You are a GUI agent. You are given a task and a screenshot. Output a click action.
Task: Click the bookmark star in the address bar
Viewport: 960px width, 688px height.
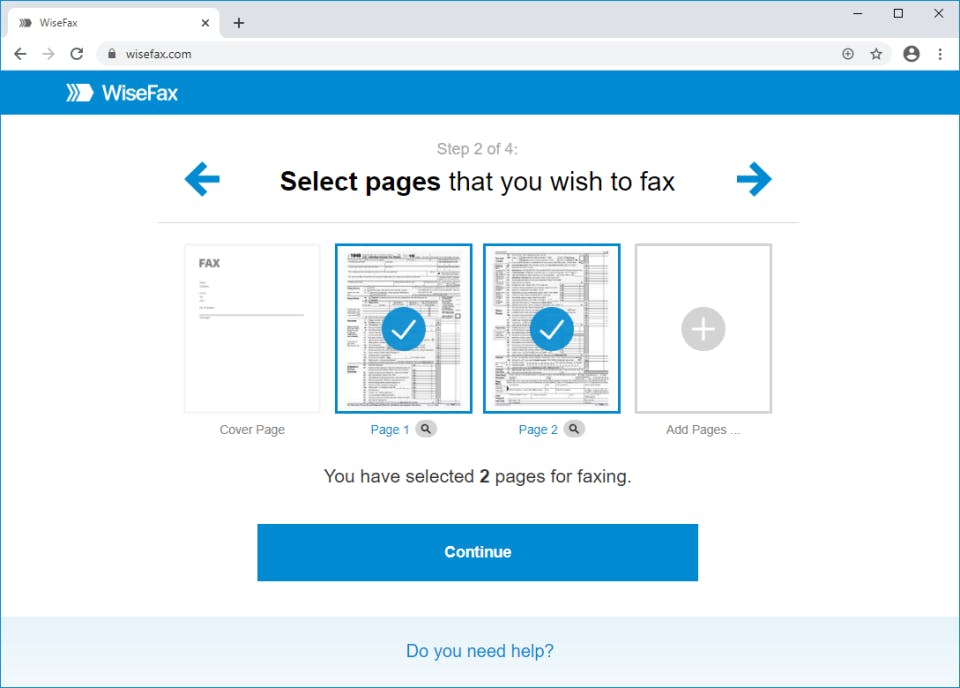click(x=875, y=54)
